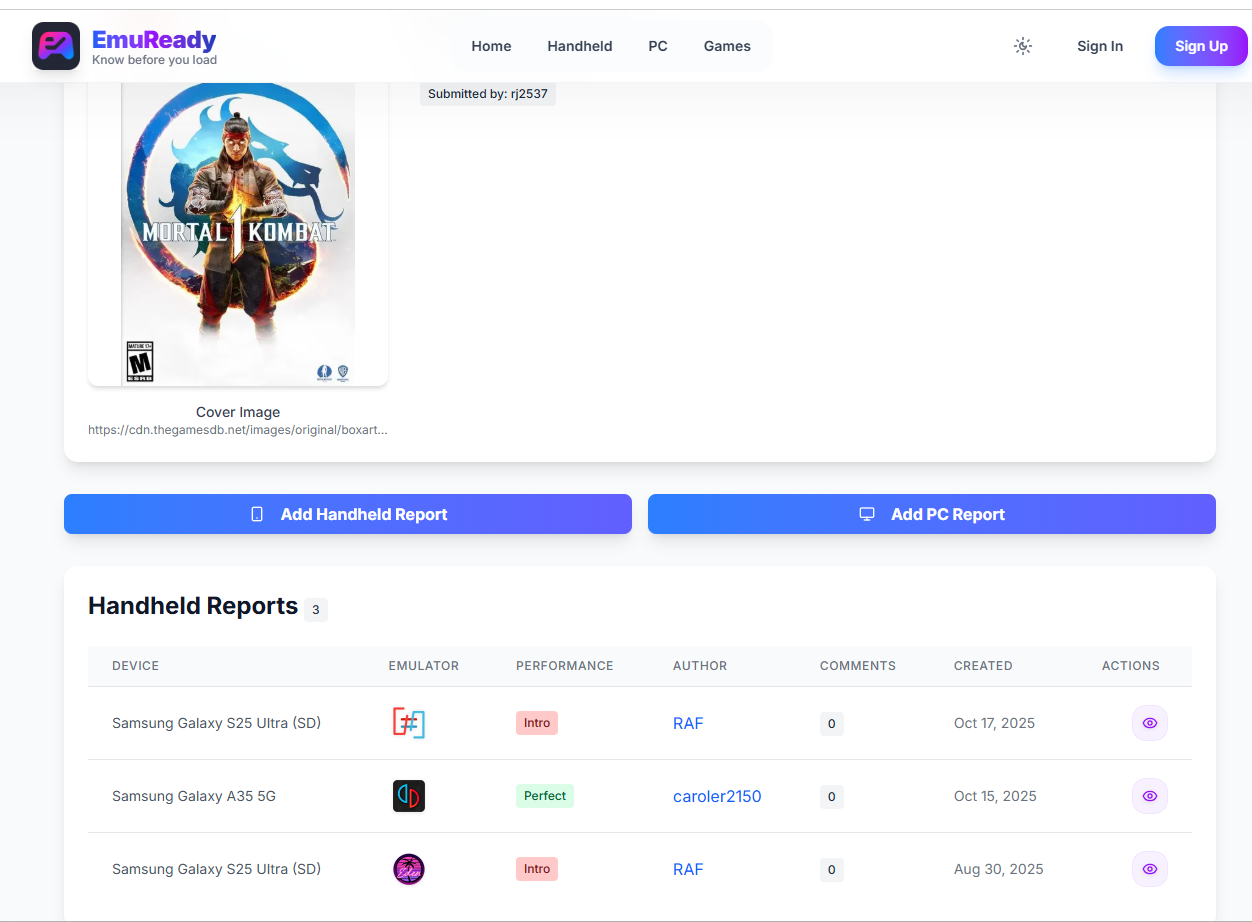This screenshot has width=1252, height=922.
Task: Click the Handheld Reports count badge 3
Action: 316,609
